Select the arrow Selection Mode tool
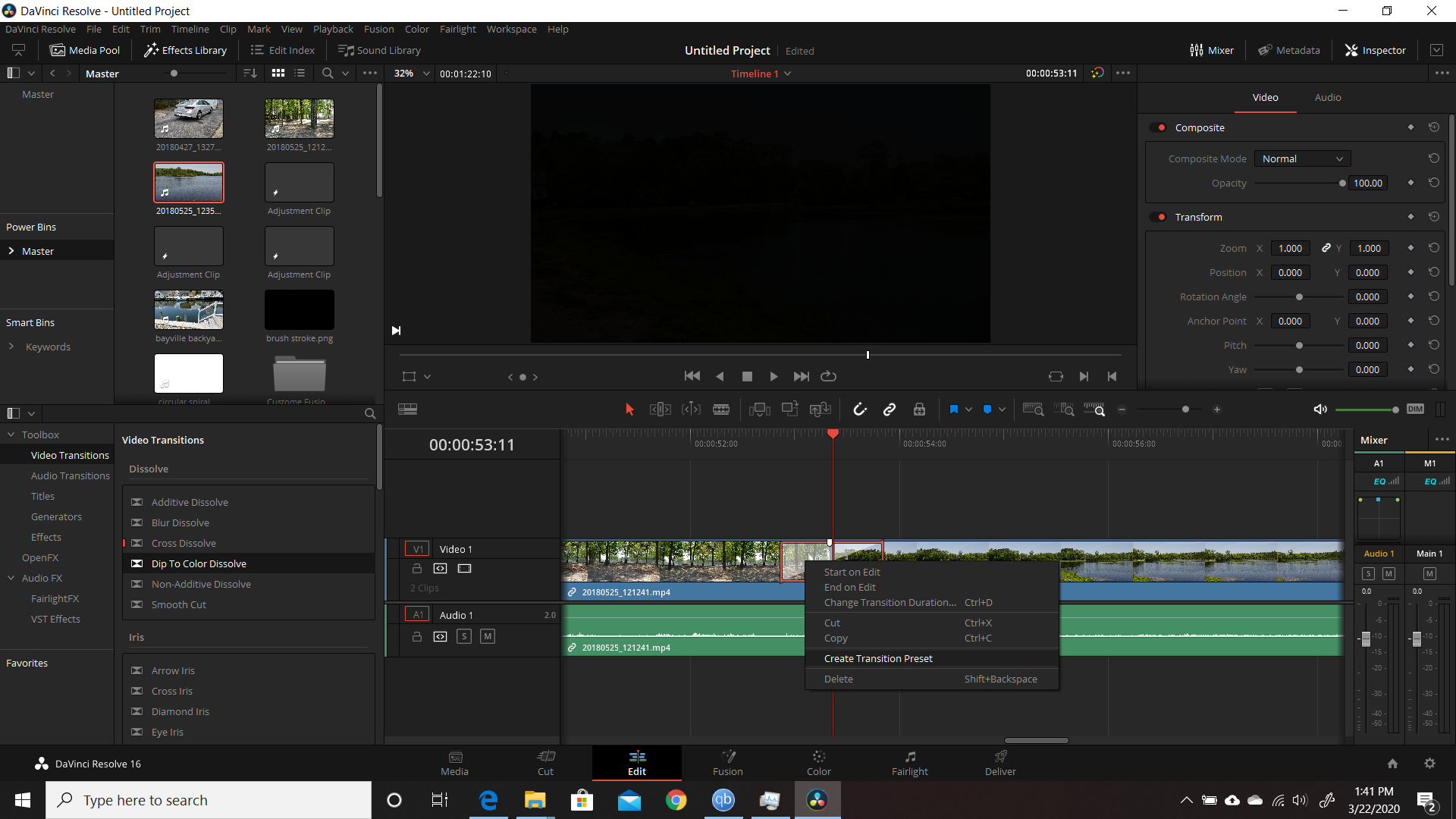1456x819 pixels. click(629, 409)
